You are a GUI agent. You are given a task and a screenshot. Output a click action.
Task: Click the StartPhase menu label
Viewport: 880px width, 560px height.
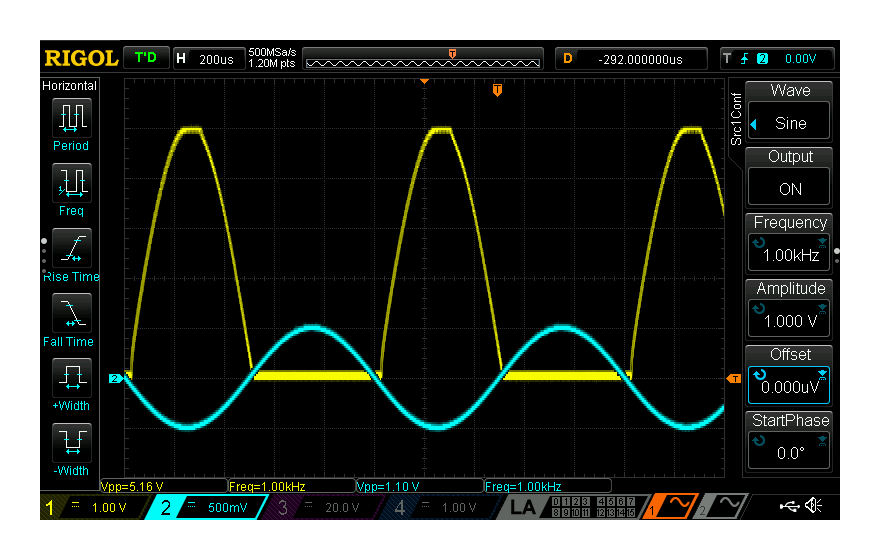790,420
